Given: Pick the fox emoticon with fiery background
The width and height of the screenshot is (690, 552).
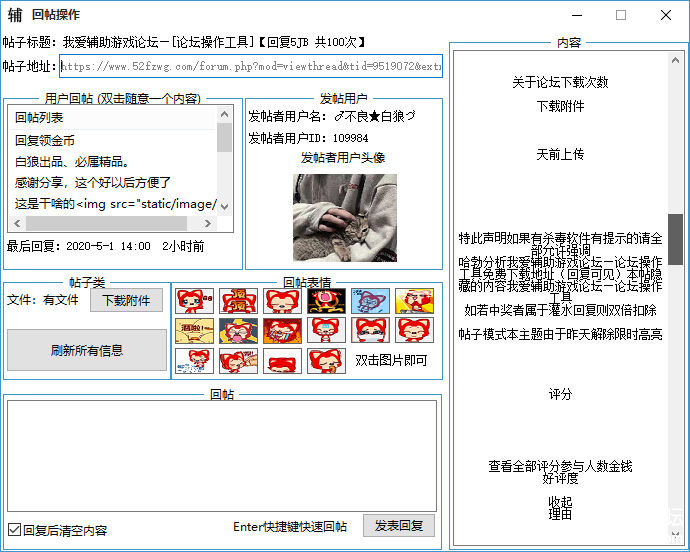Looking at the screenshot, I should 282,331.
